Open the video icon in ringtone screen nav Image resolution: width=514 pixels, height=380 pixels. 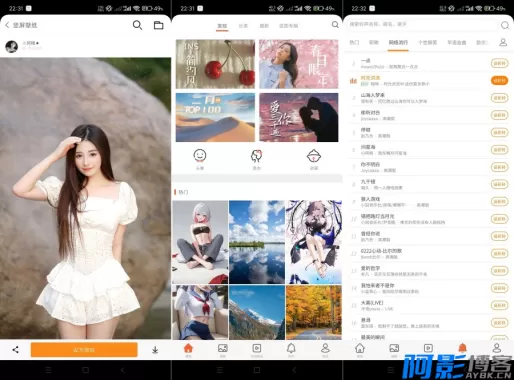[428, 349]
